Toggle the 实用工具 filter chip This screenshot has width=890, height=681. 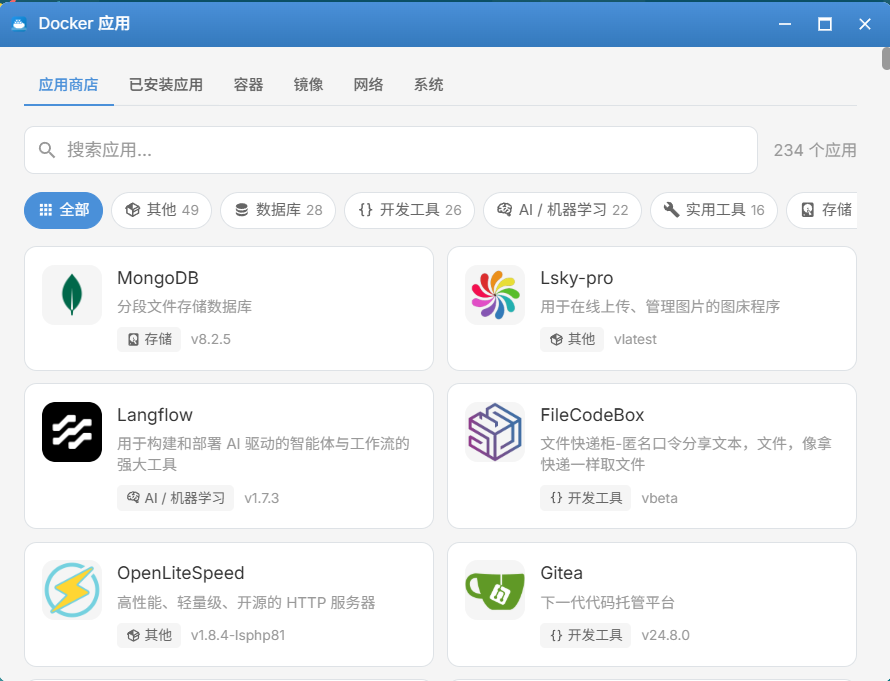click(x=713, y=210)
